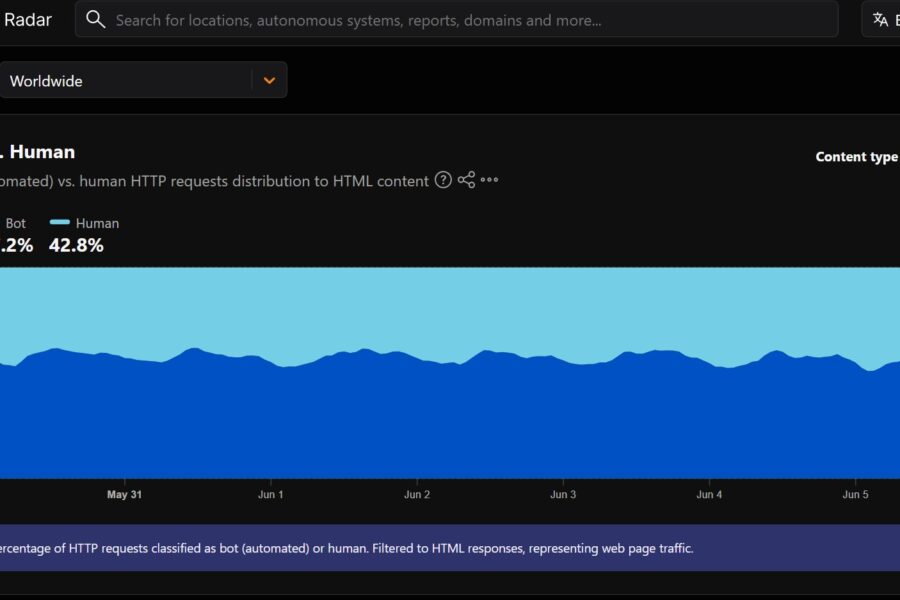The height and width of the screenshot is (600, 900).
Task: Click the search magnifier icon
Action: coord(95,20)
